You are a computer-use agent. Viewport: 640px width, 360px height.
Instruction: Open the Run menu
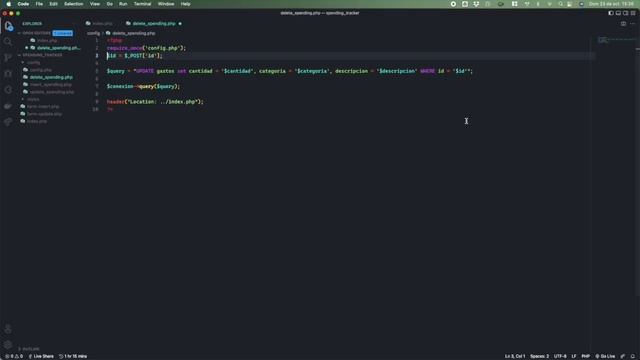[123, 4]
